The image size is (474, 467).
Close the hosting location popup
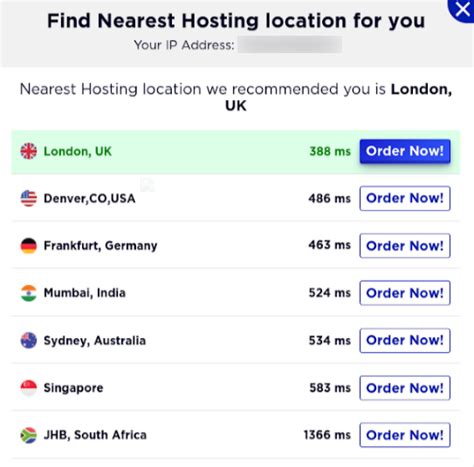point(462,10)
